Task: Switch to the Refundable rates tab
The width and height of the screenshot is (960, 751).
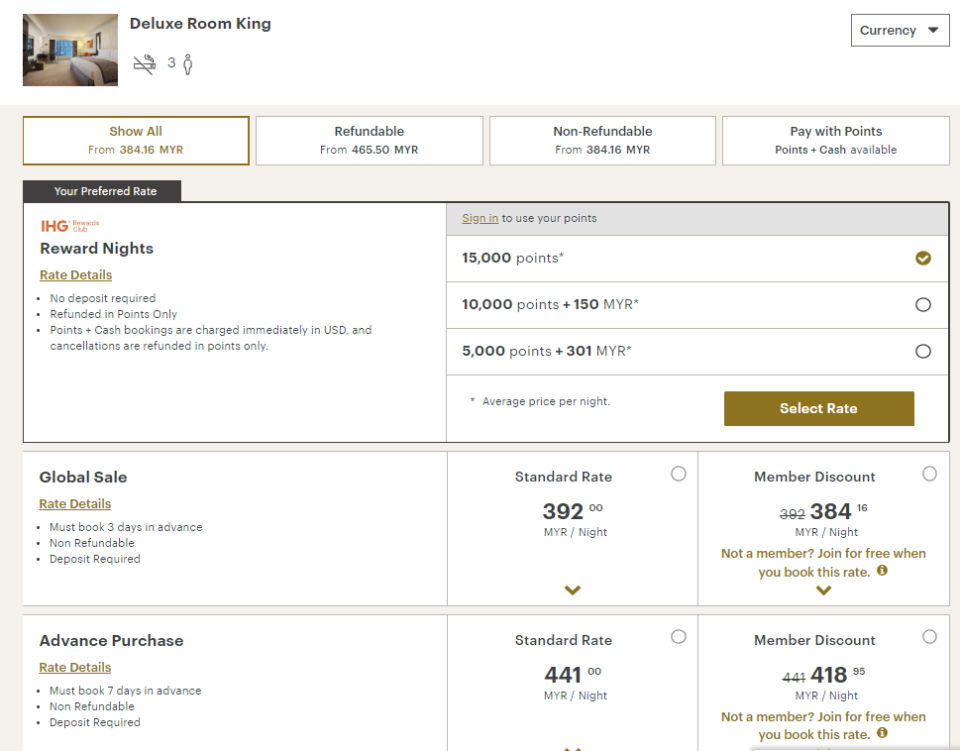Action: tap(369, 140)
